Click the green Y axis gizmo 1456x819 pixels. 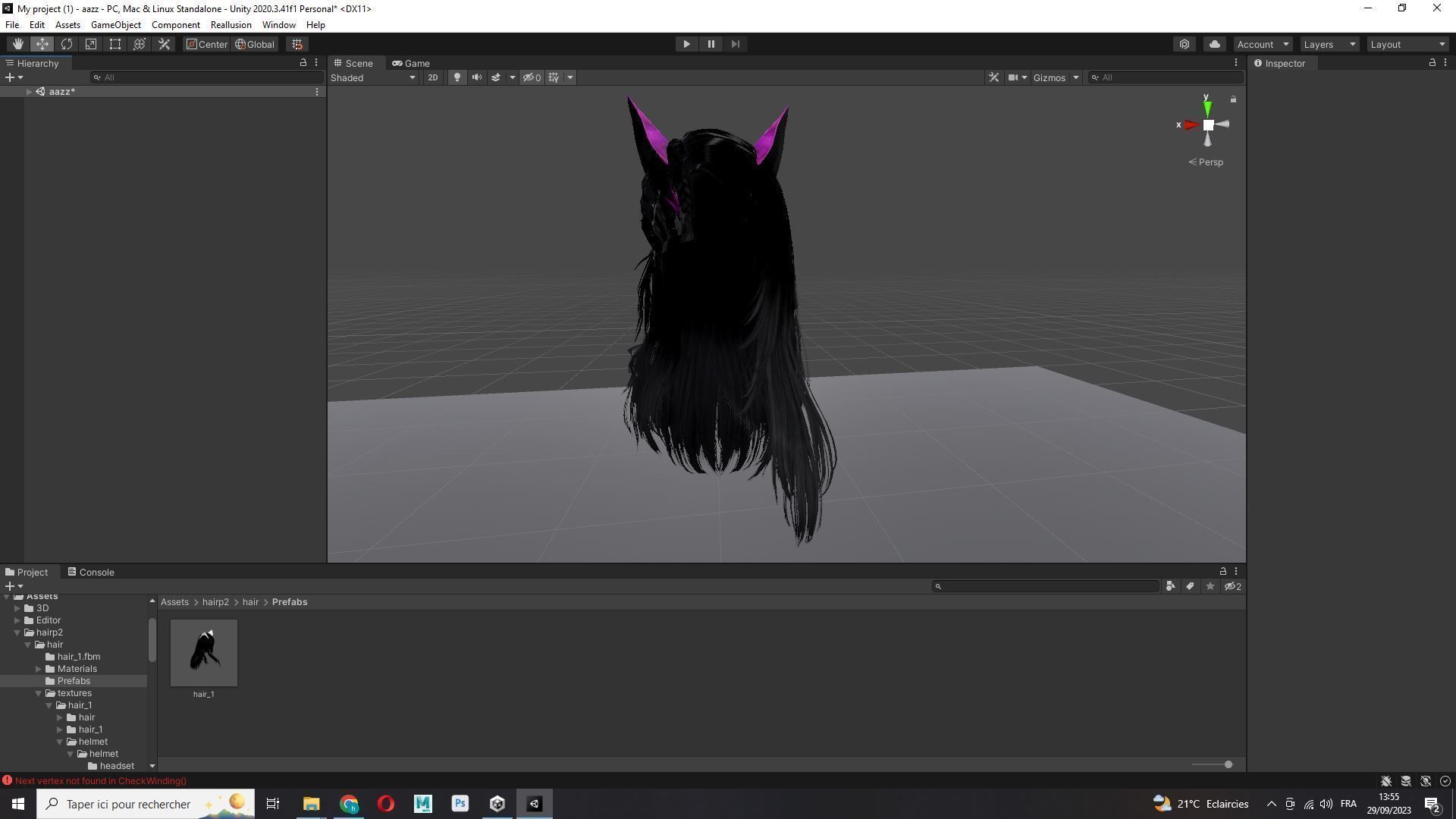[x=1207, y=108]
